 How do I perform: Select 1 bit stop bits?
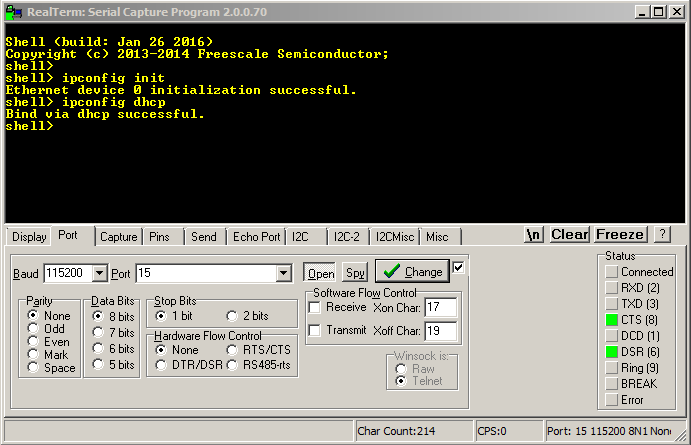(x=161, y=315)
